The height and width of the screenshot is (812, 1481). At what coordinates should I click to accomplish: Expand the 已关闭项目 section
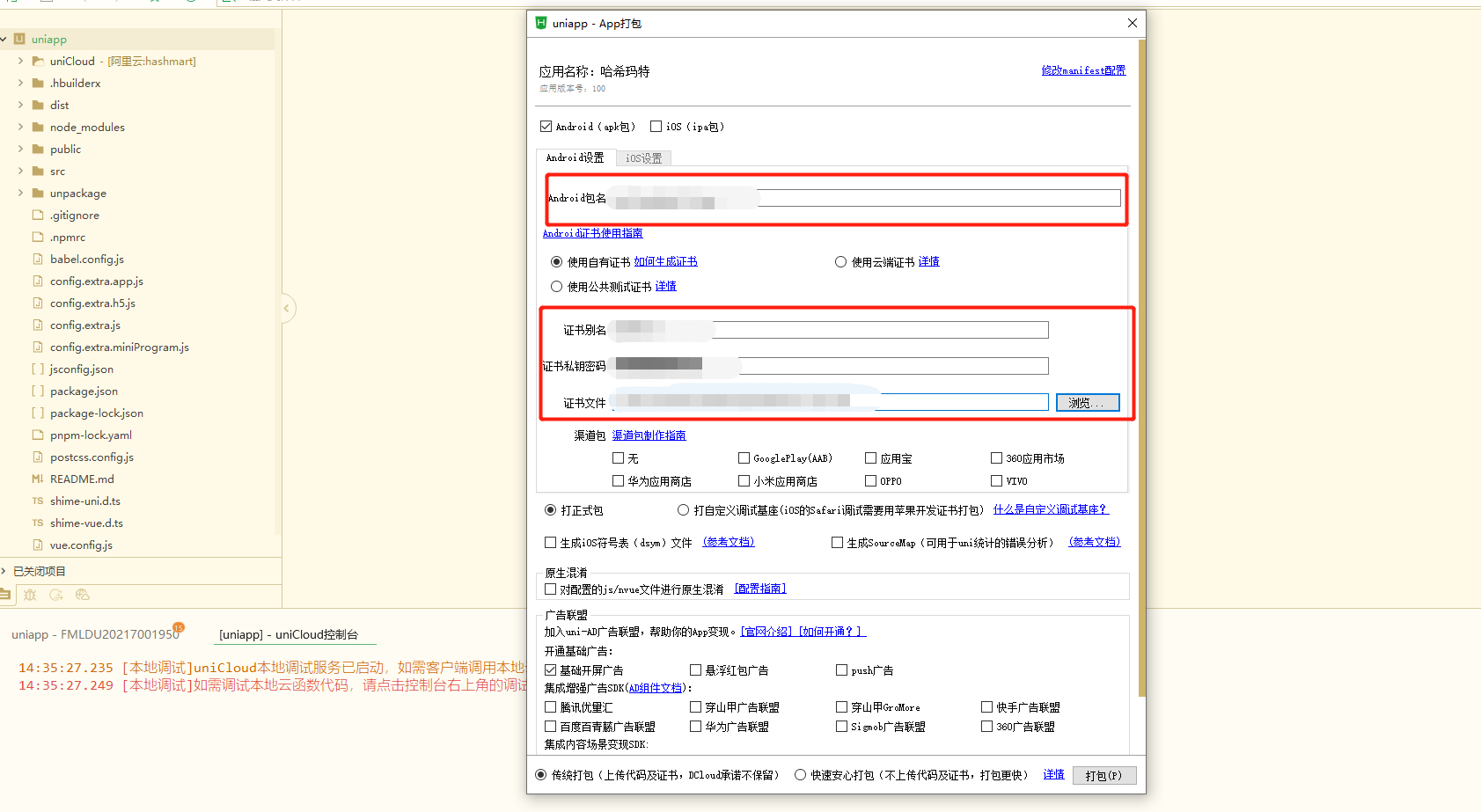4,572
